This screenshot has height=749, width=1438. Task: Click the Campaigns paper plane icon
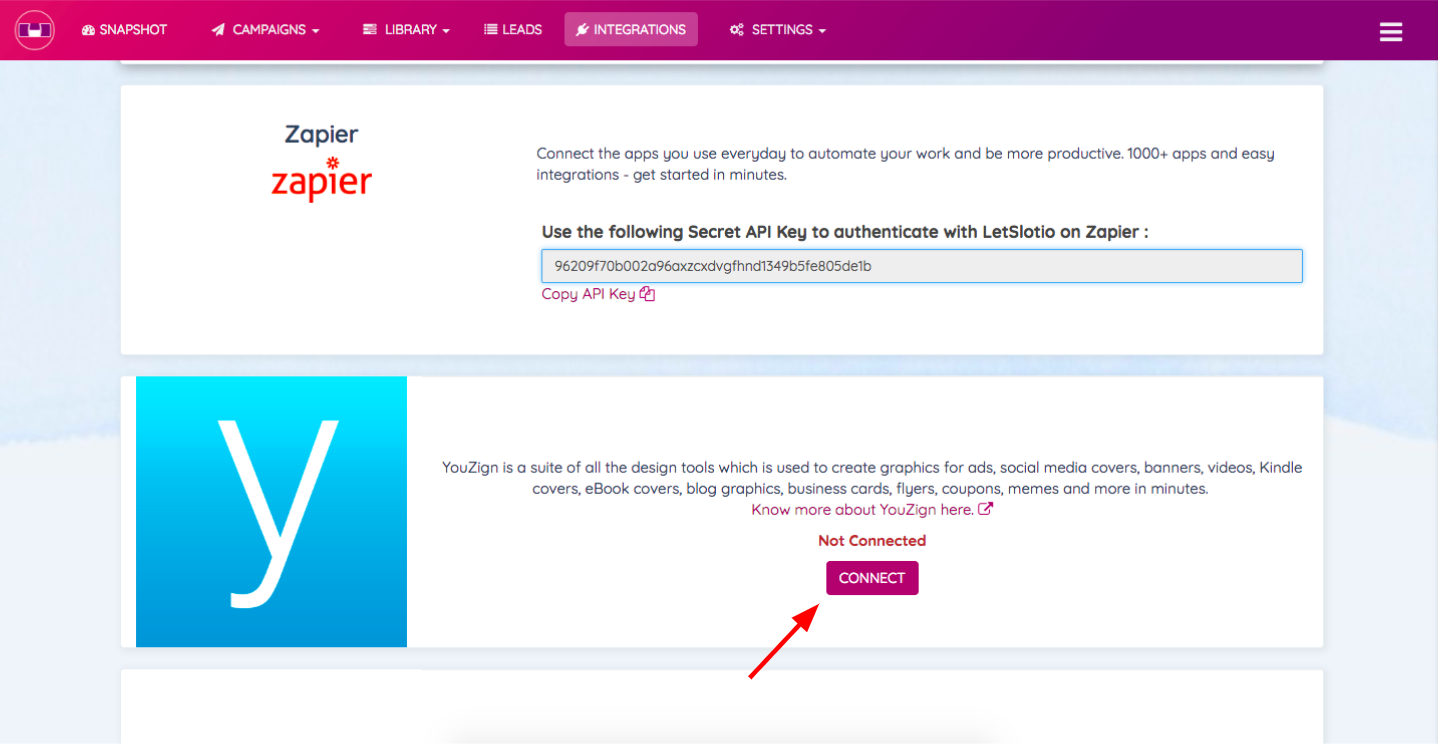click(218, 30)
